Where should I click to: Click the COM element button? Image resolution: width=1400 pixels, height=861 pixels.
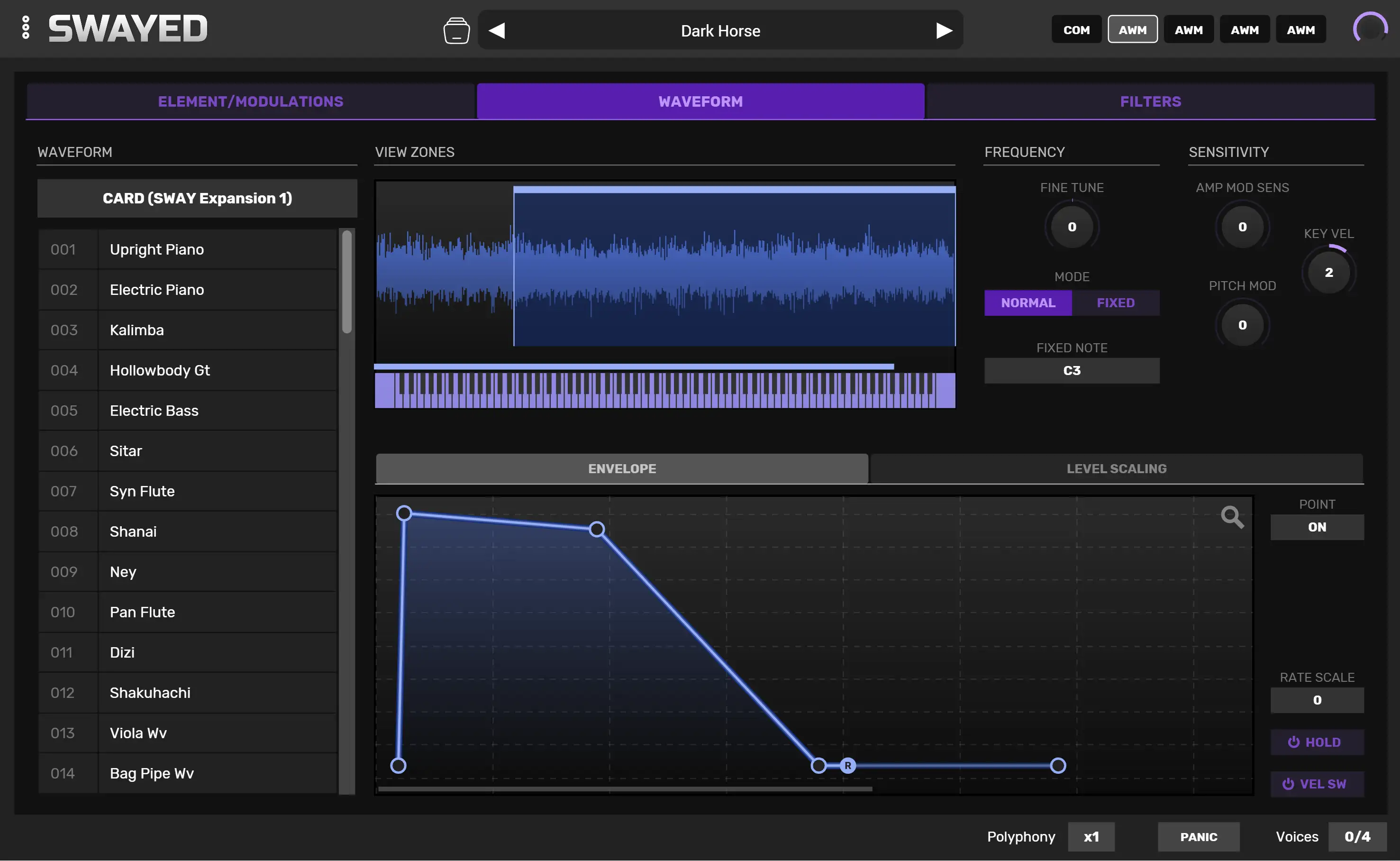click(x=1076, y=29)
